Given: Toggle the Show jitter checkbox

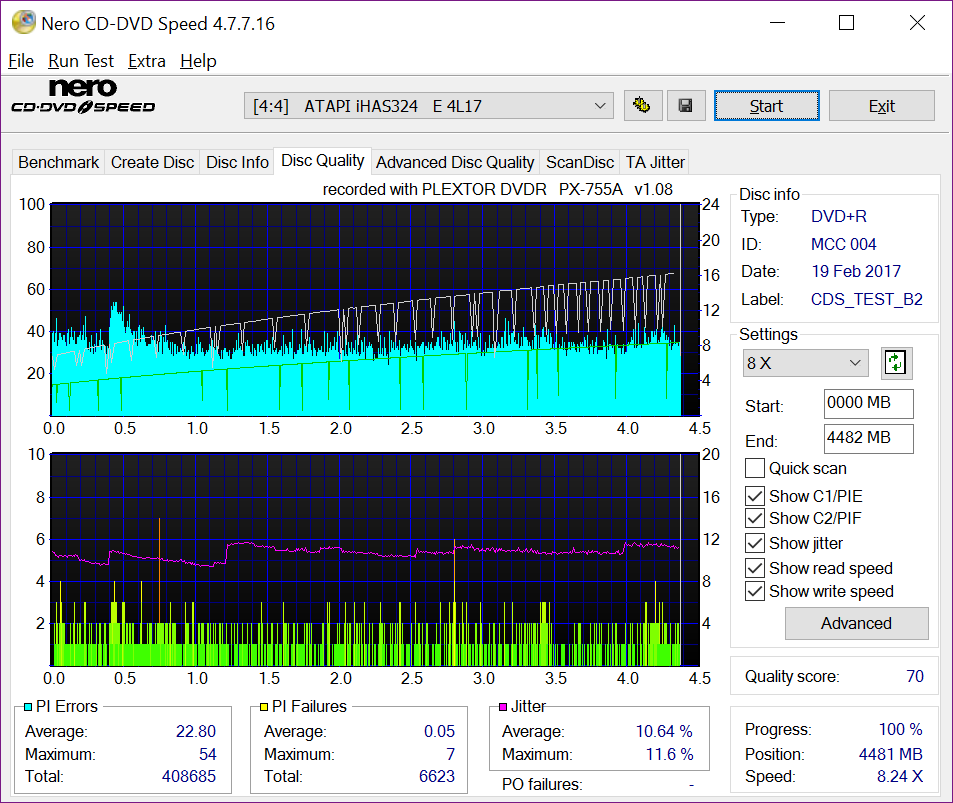Looking at the screenshot, I should pos(755,543).
